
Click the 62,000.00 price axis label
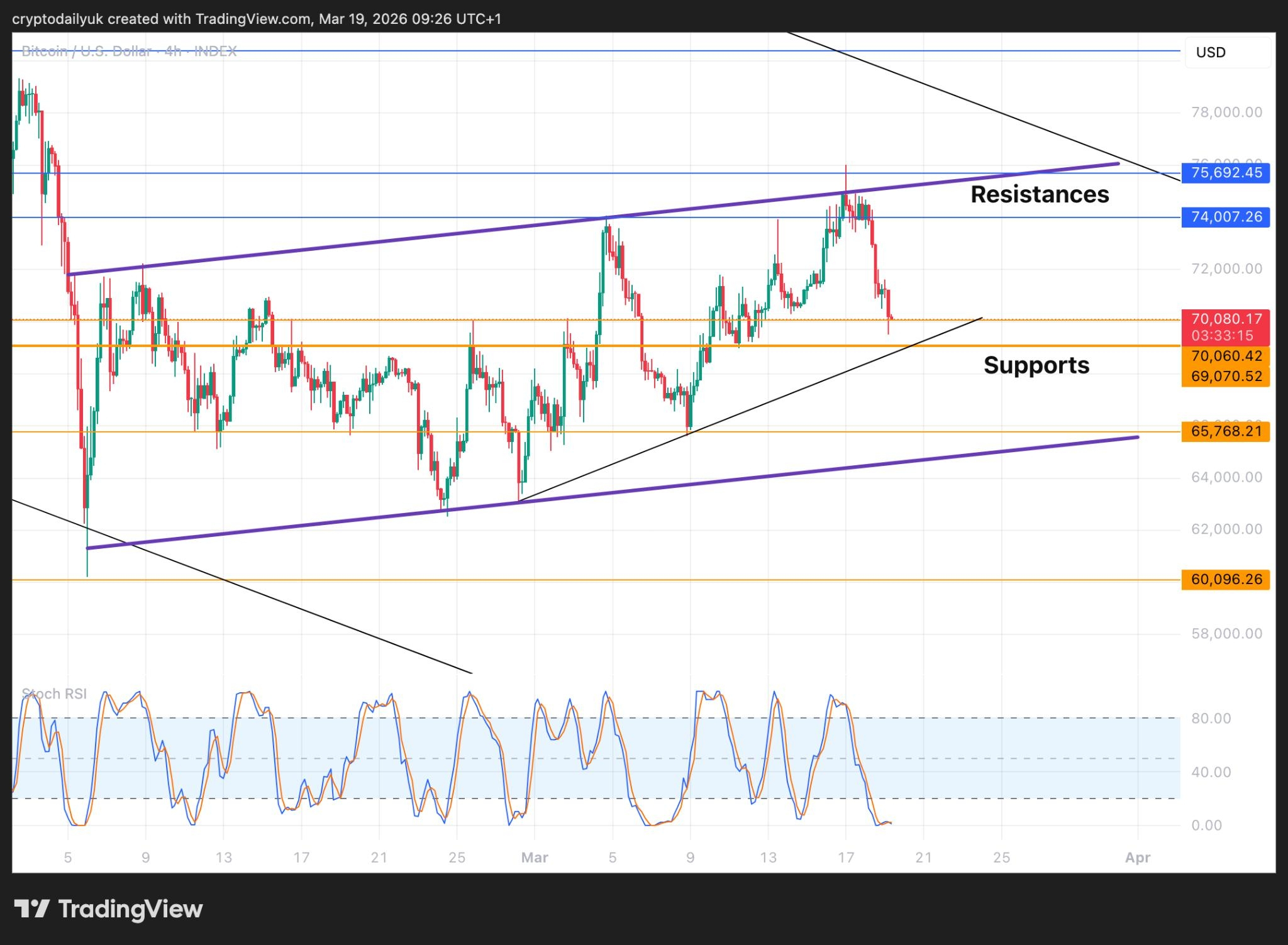1226,529
